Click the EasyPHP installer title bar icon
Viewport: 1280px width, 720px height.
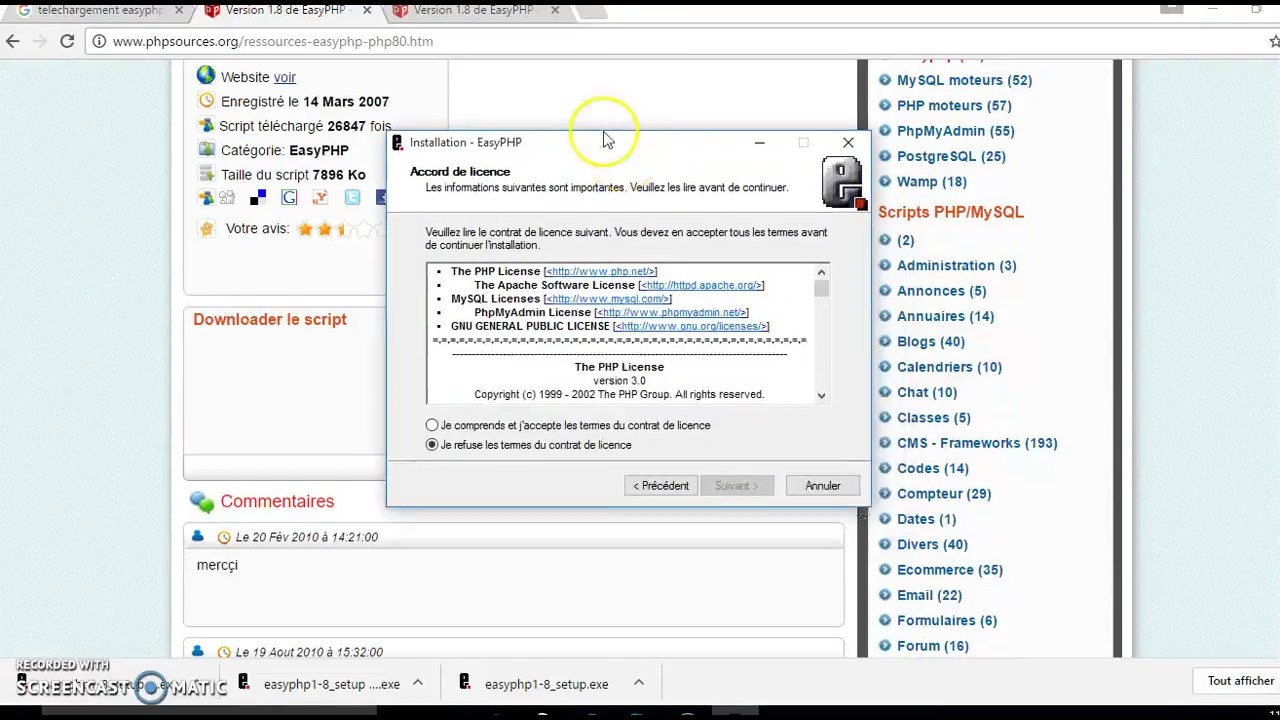point(397,142)
